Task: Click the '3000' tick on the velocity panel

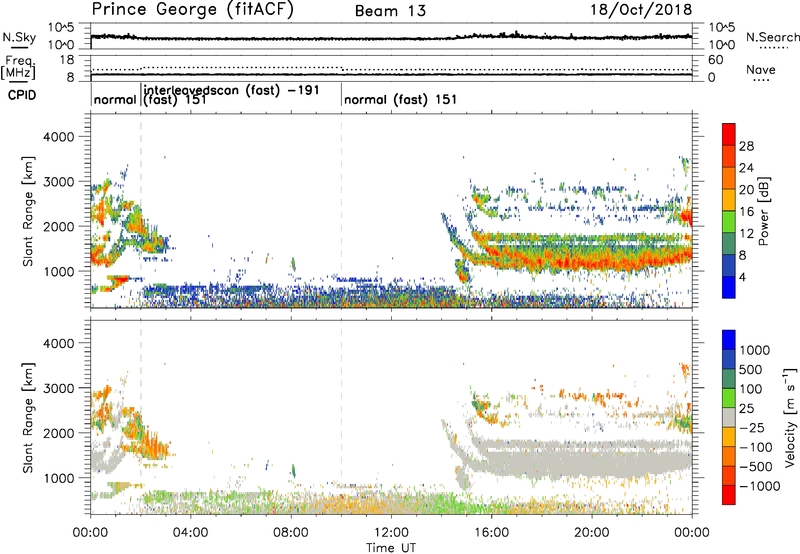Action: click(x=58, y=388)
